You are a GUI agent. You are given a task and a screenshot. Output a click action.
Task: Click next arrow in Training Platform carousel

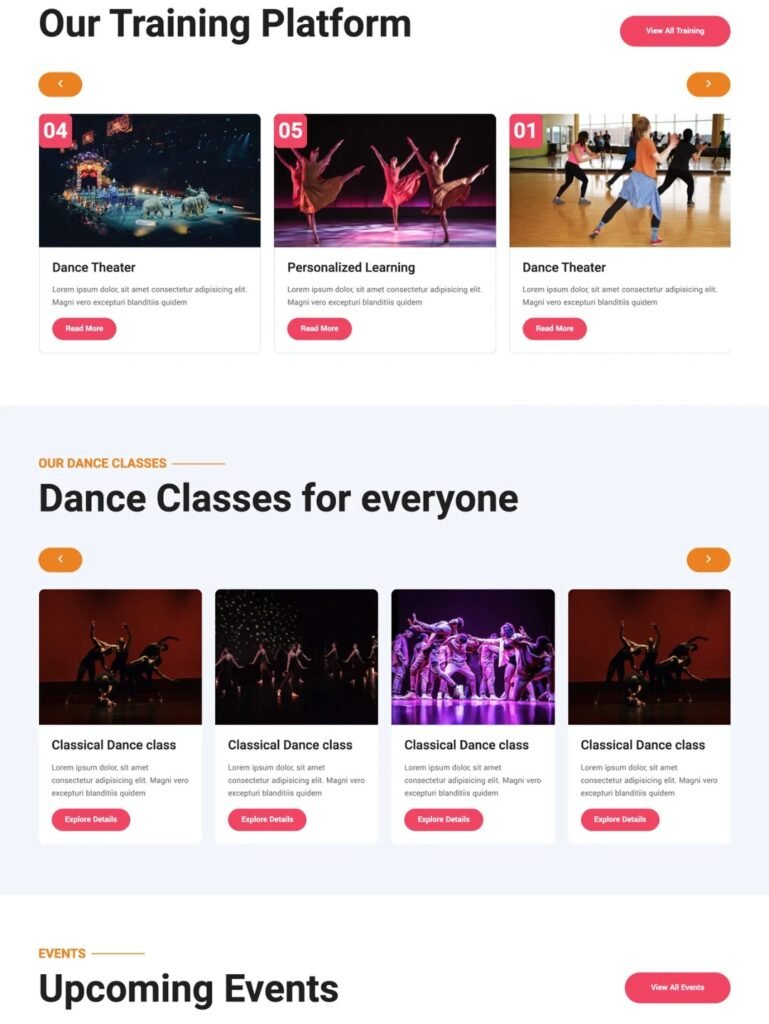tap(708, 84)
